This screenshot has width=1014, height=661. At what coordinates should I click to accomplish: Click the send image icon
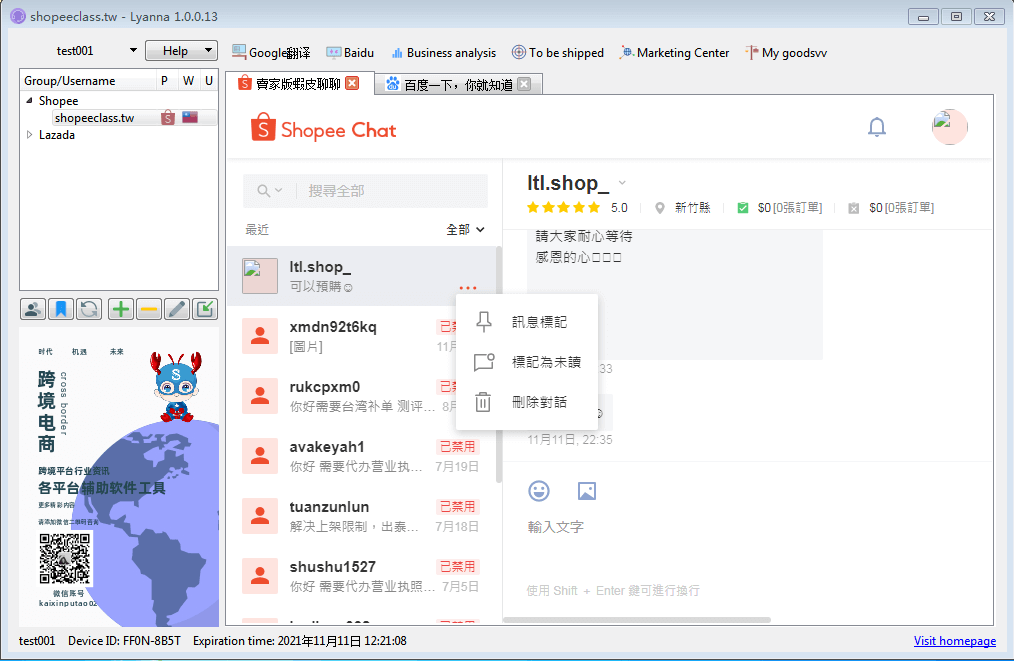587,491
